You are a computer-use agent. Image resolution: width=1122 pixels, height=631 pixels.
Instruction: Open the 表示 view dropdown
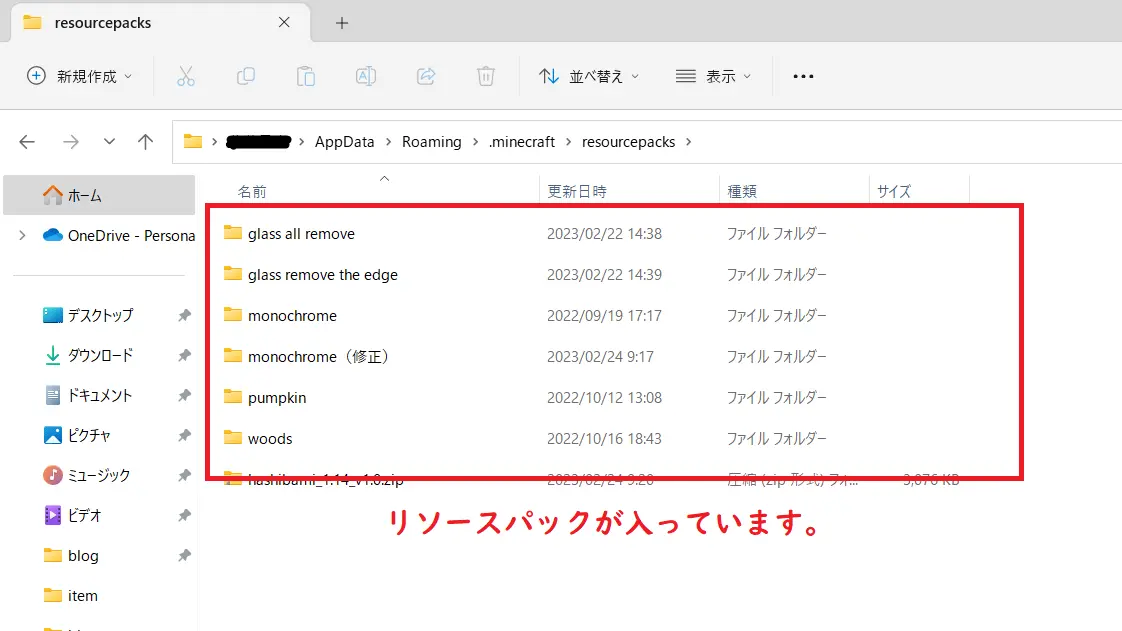pos(714,76)
